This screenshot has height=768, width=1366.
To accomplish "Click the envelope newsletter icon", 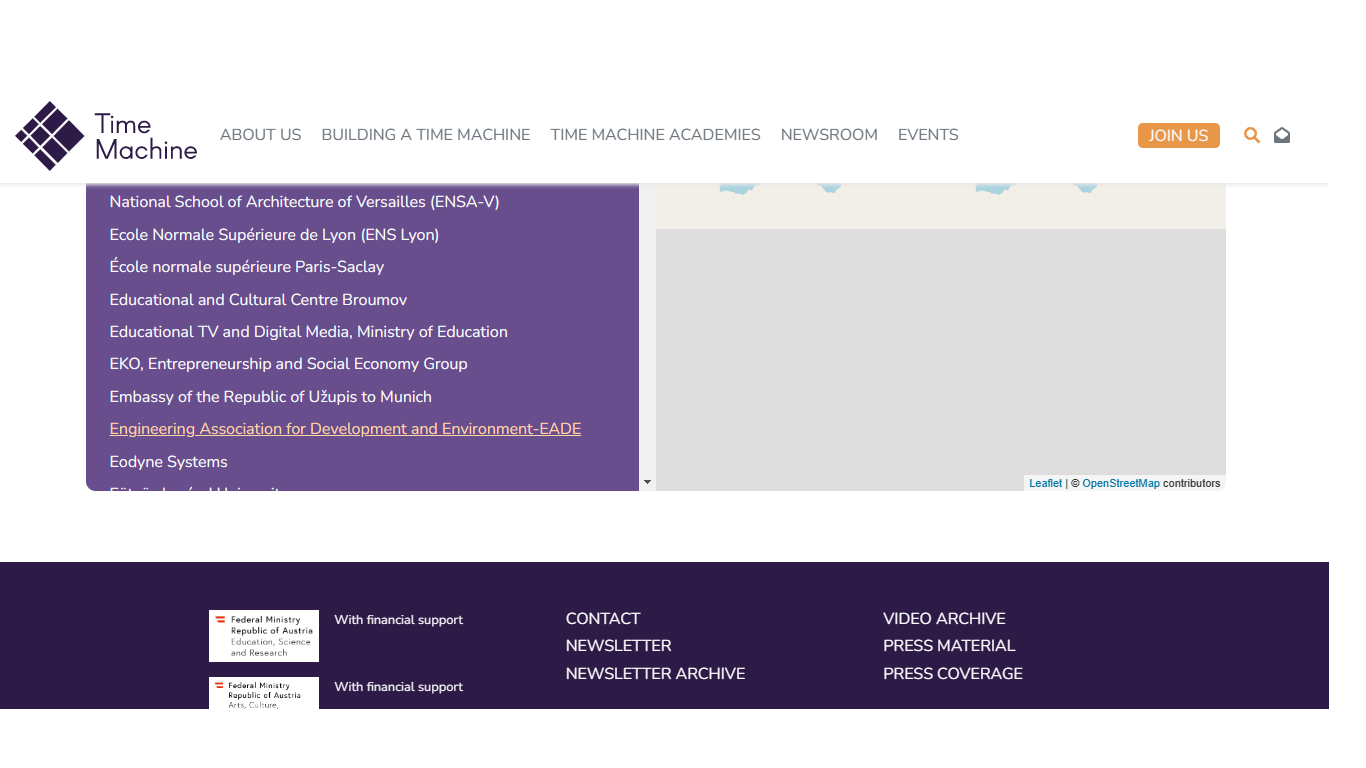I will click(x=1282, y=135).
